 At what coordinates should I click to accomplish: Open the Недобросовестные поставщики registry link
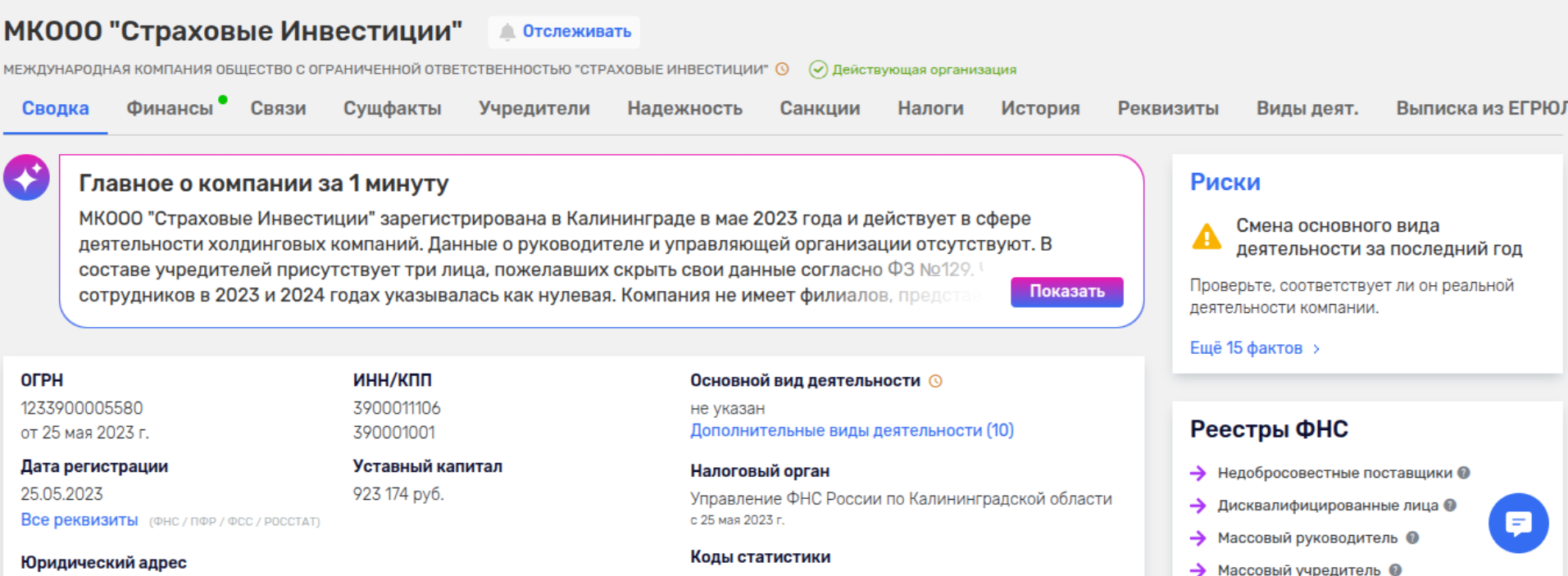point(1334,473)
